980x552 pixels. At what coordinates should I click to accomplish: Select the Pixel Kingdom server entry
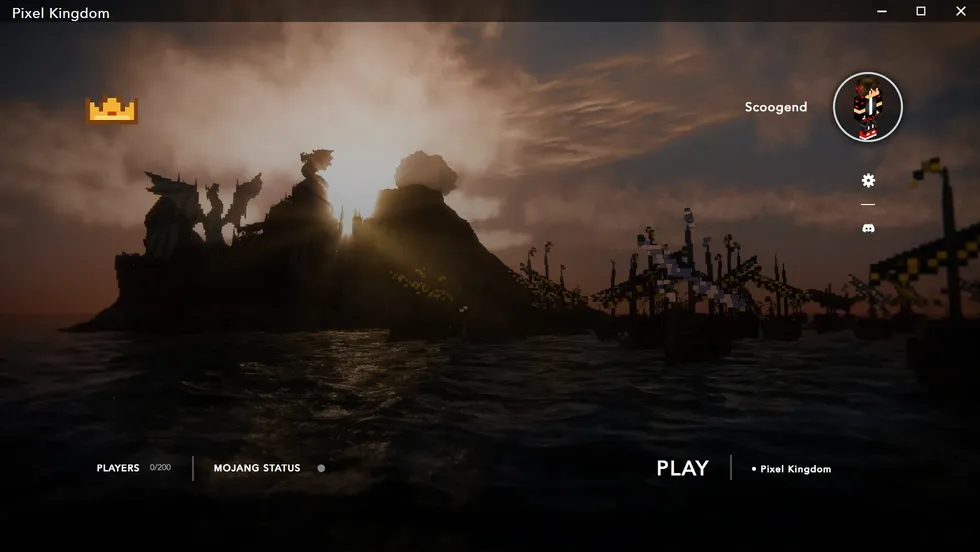(x=791, y=469)
